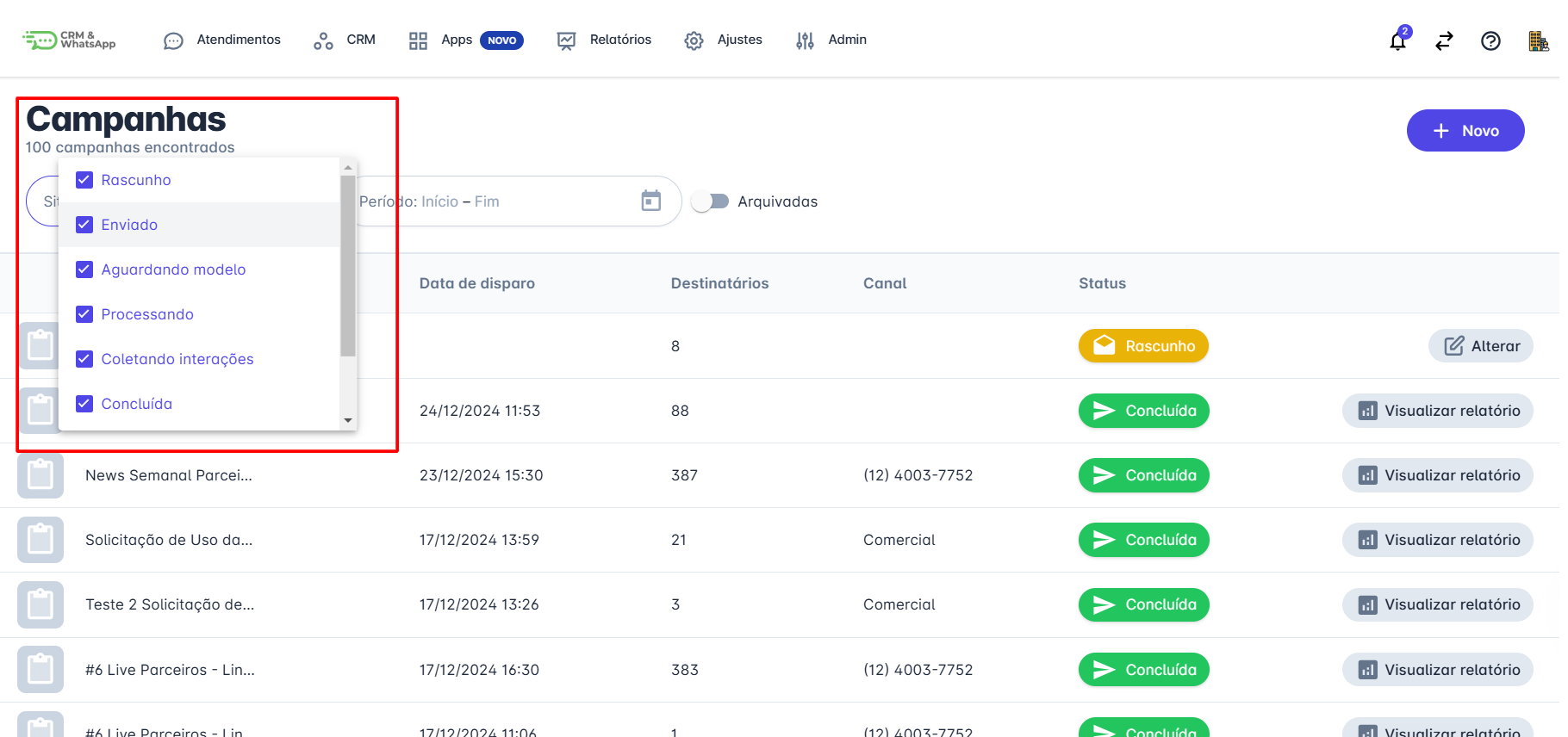1568x737 pixels.
Task: Click clipboard icon for News Semanal campaign
Action: coord(40,475)
